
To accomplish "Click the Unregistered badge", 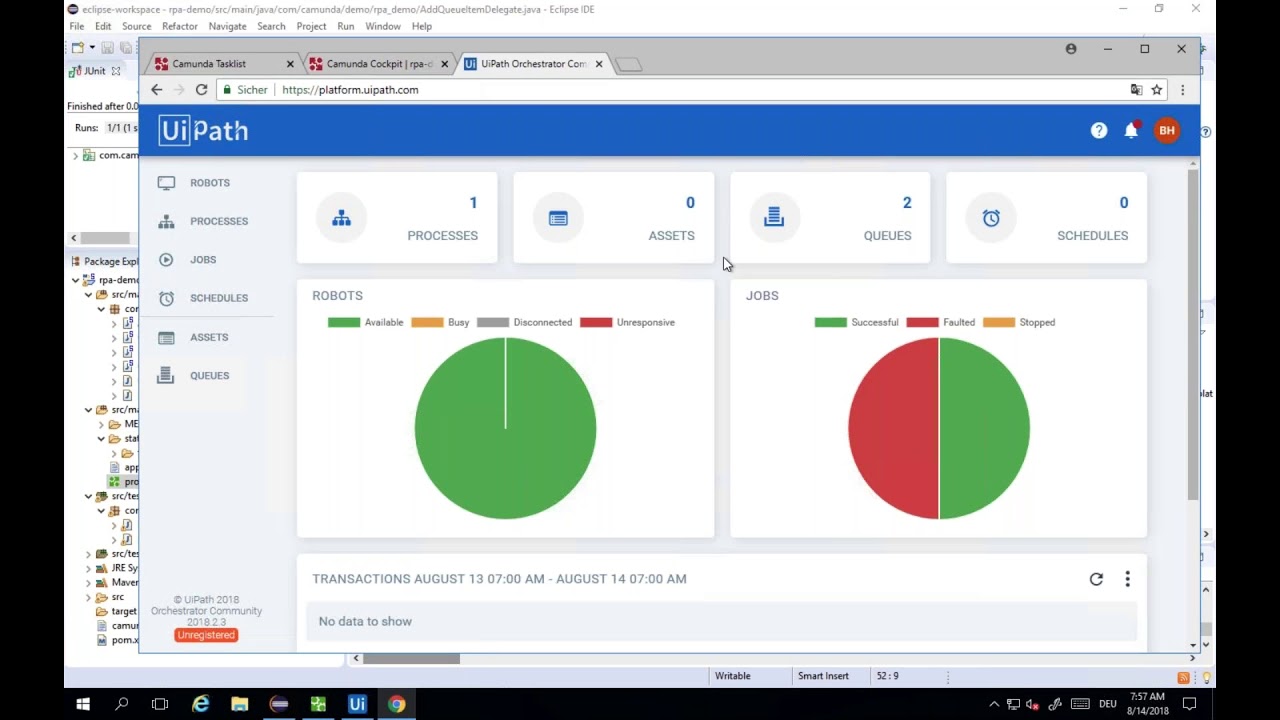I will click(206, 635).
